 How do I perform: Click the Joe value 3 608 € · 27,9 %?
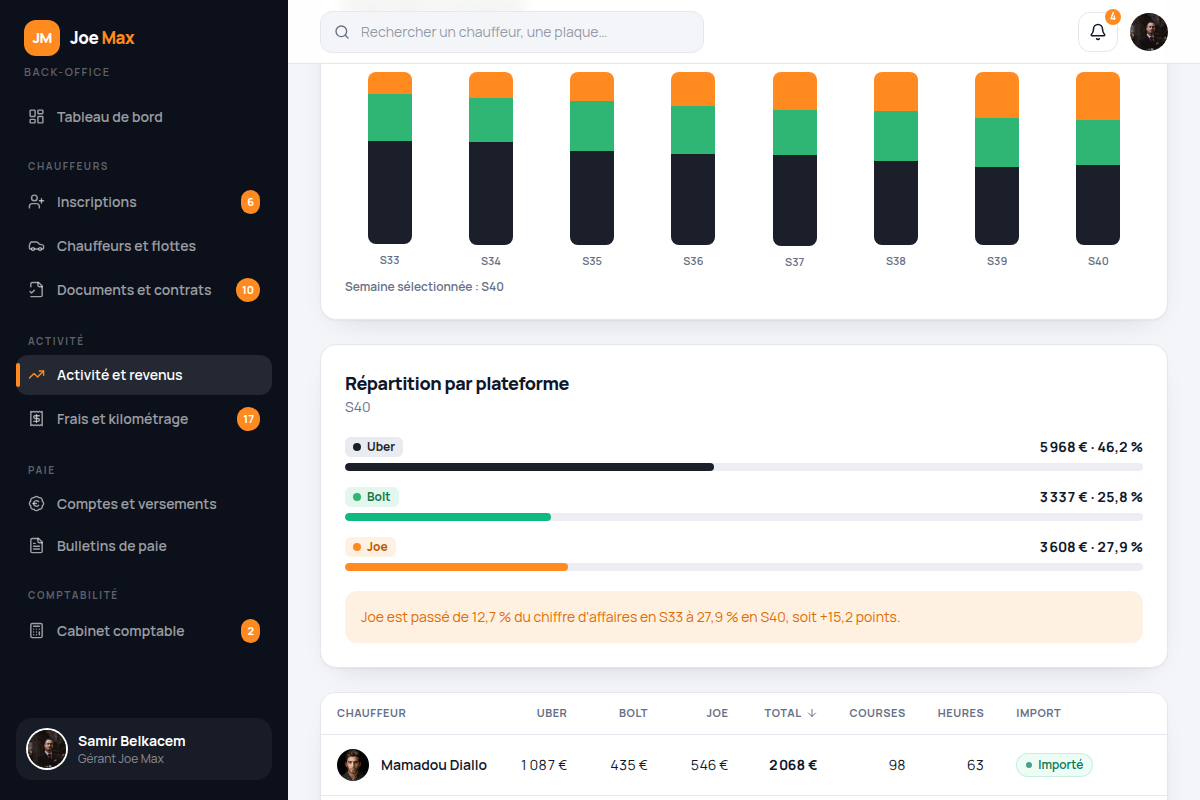tap(1091, 547)
